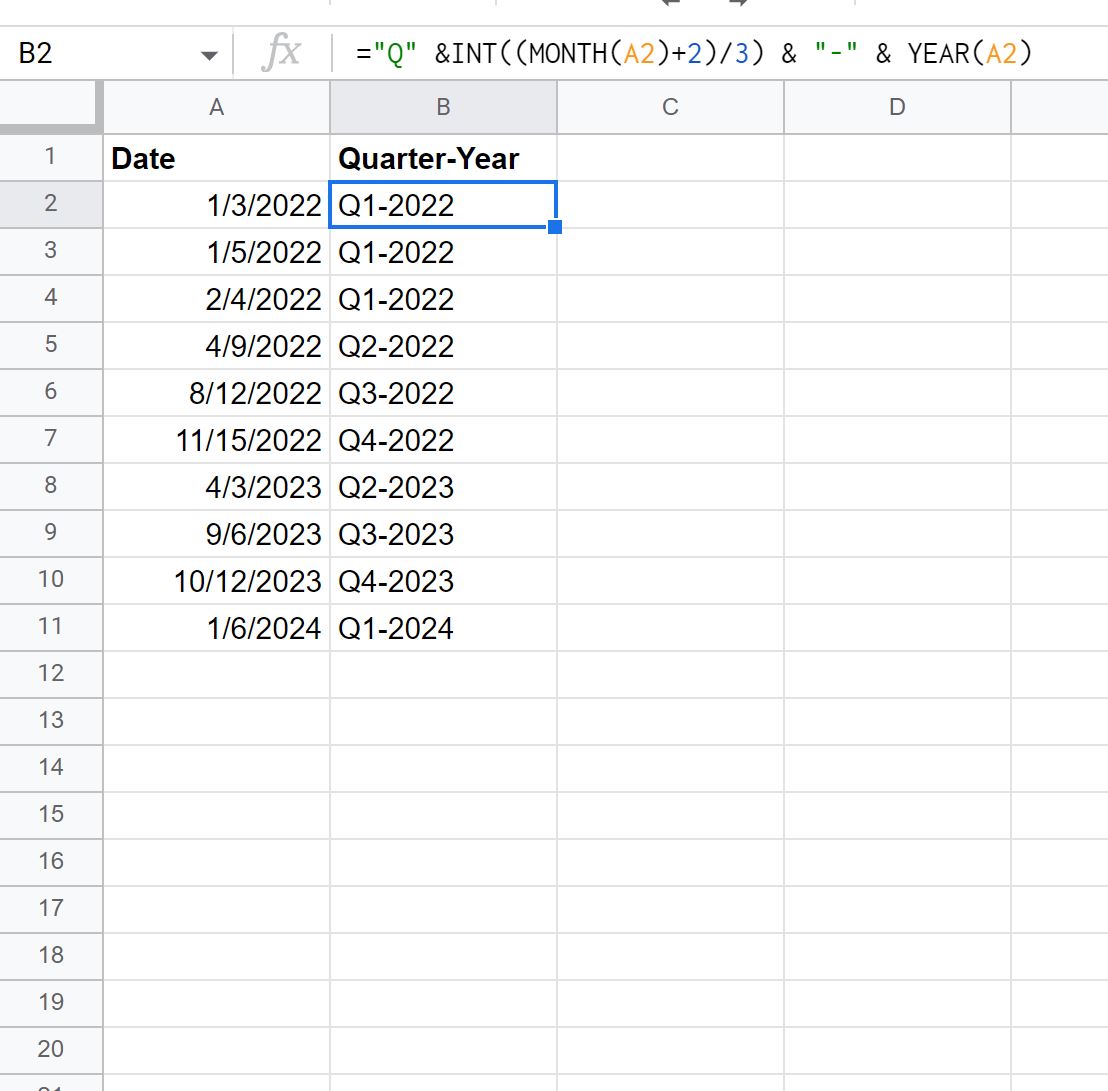
Task: Click the fill handle of cell B2
Action: 555,227
